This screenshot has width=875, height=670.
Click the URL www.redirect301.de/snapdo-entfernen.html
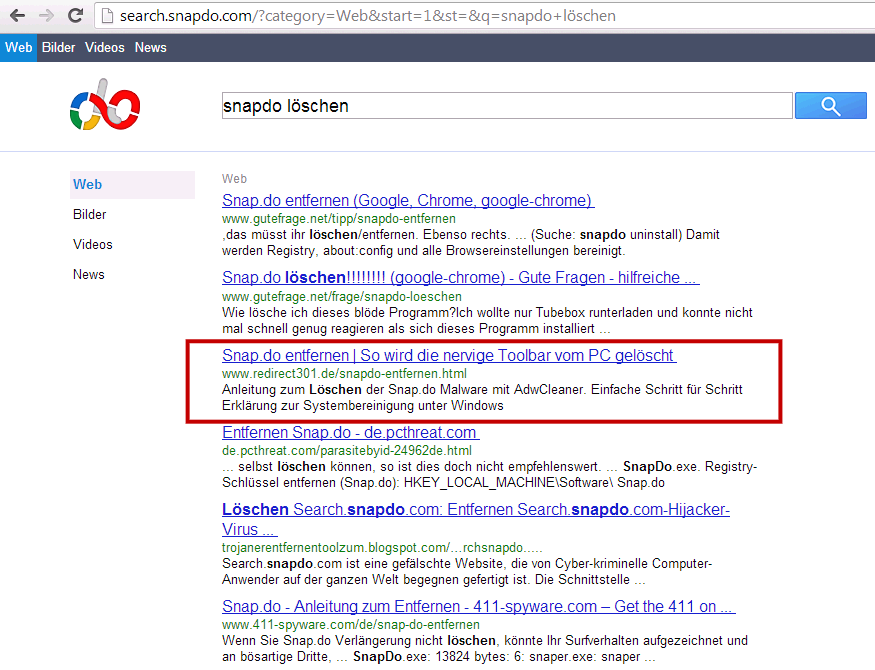(344, 374)
